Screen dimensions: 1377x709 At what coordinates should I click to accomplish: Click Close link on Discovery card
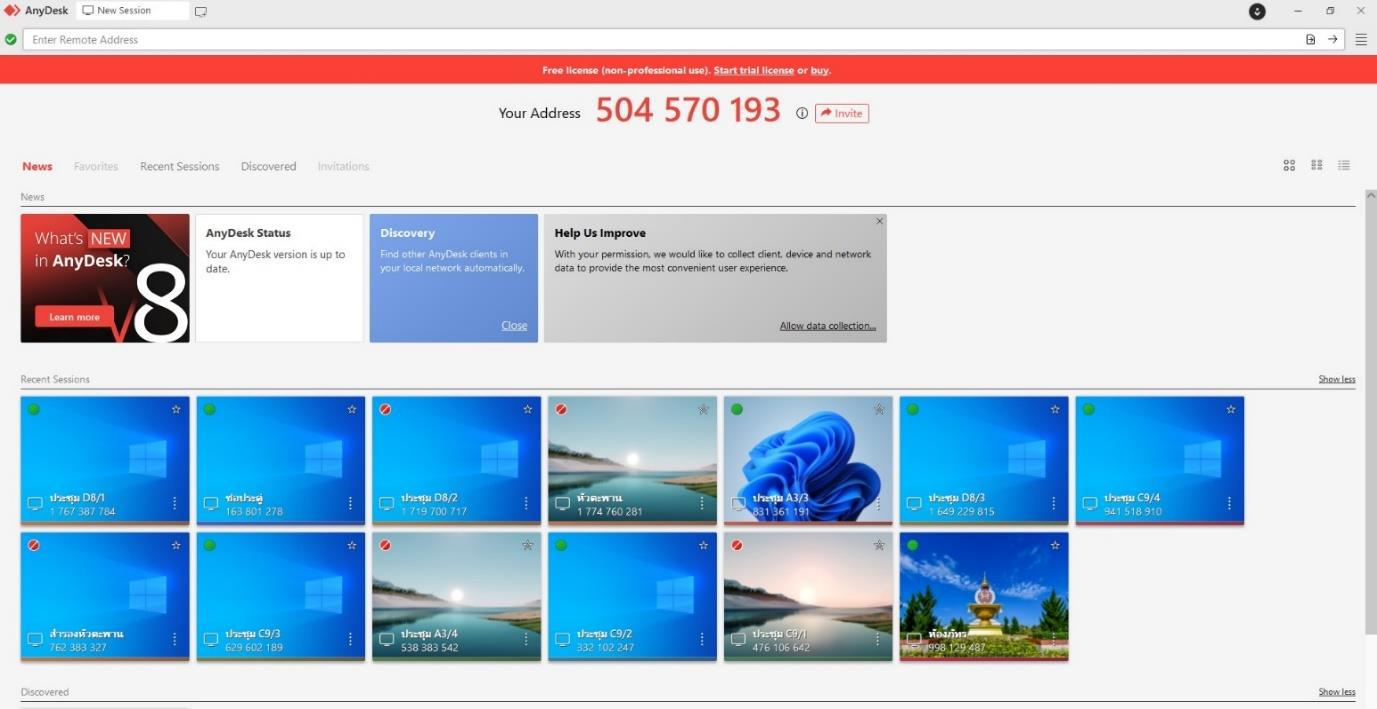pos(514,325)
